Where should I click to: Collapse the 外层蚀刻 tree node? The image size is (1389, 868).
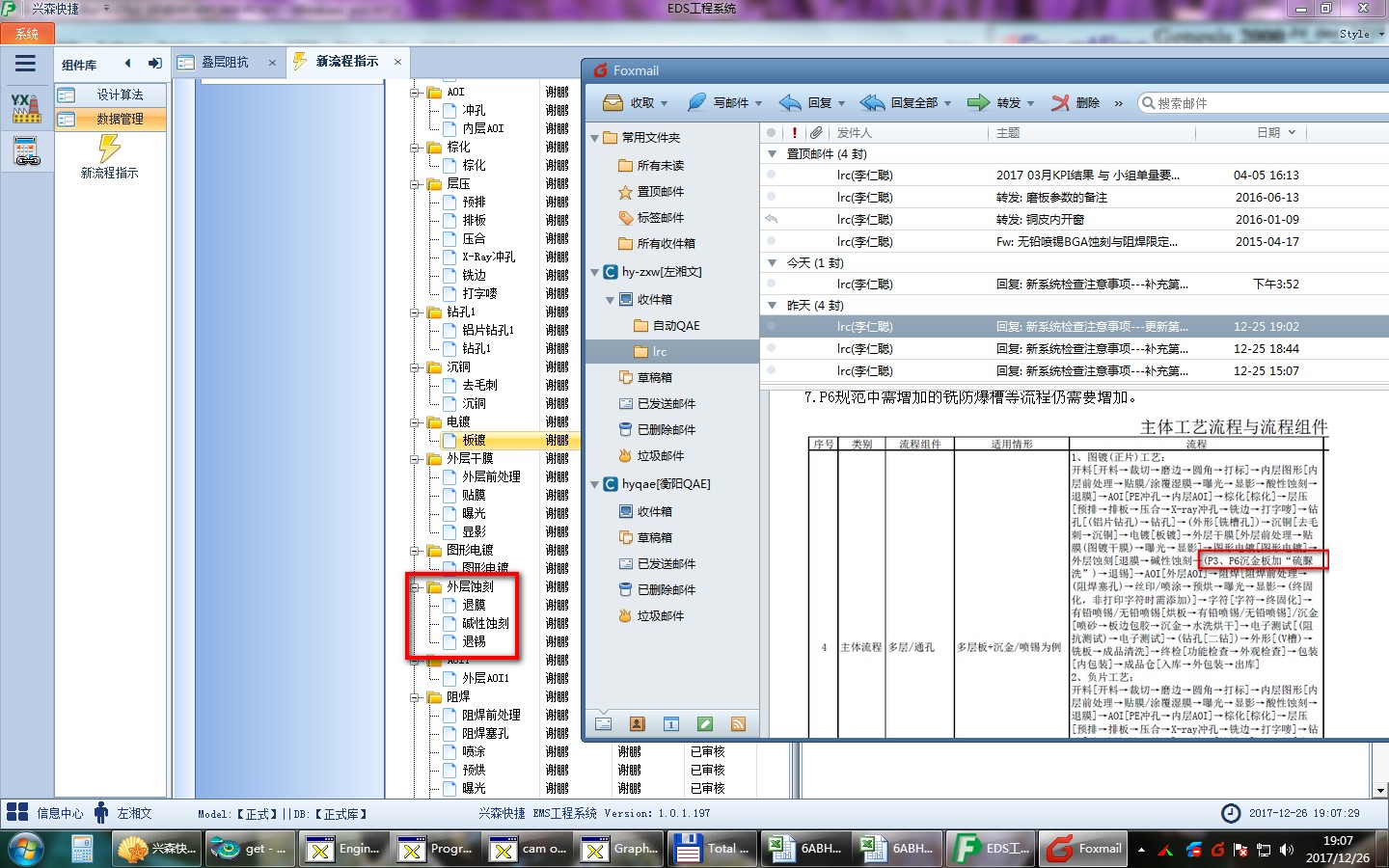[x=416, y=586]
